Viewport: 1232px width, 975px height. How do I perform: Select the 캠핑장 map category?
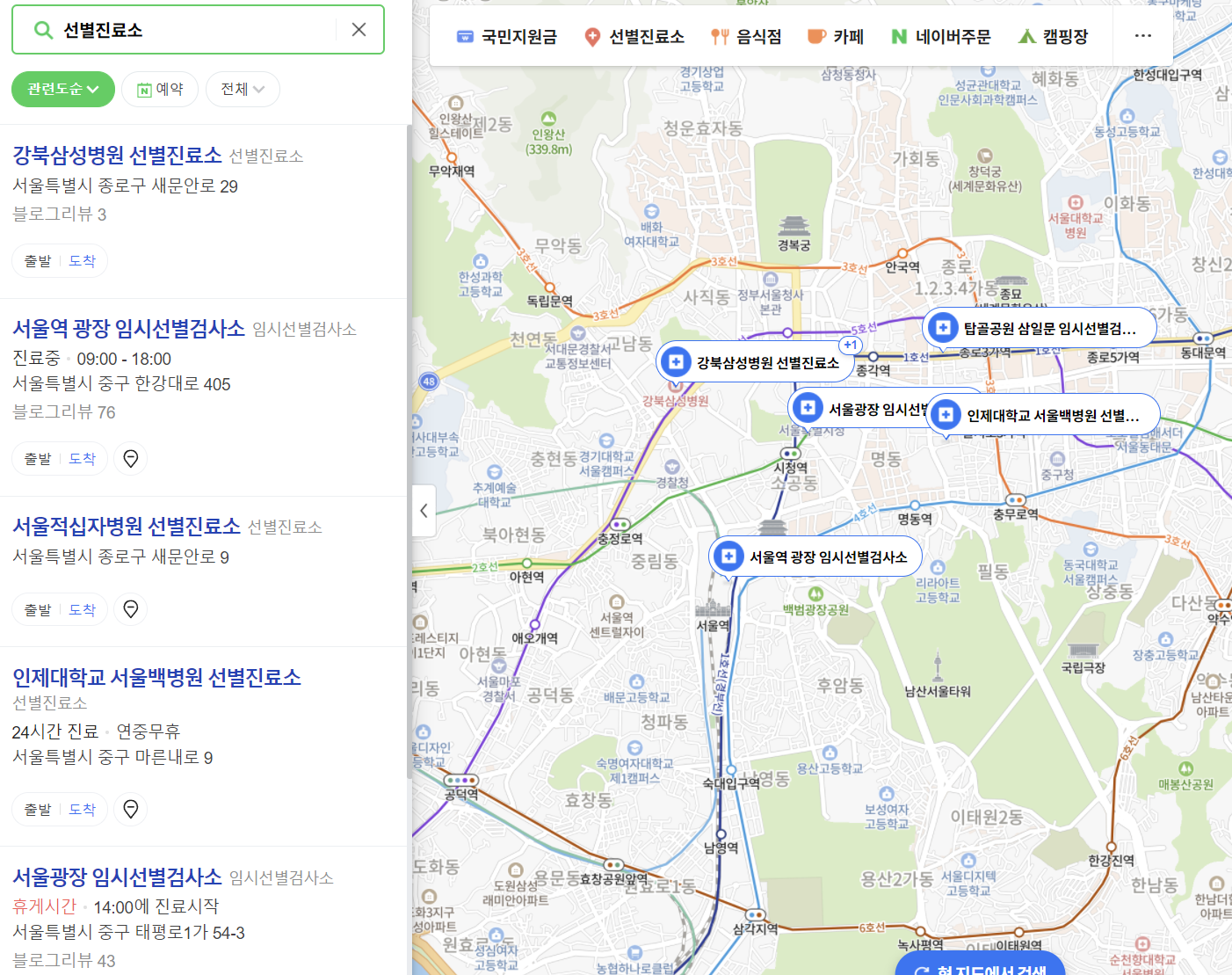click(1053, 36)
